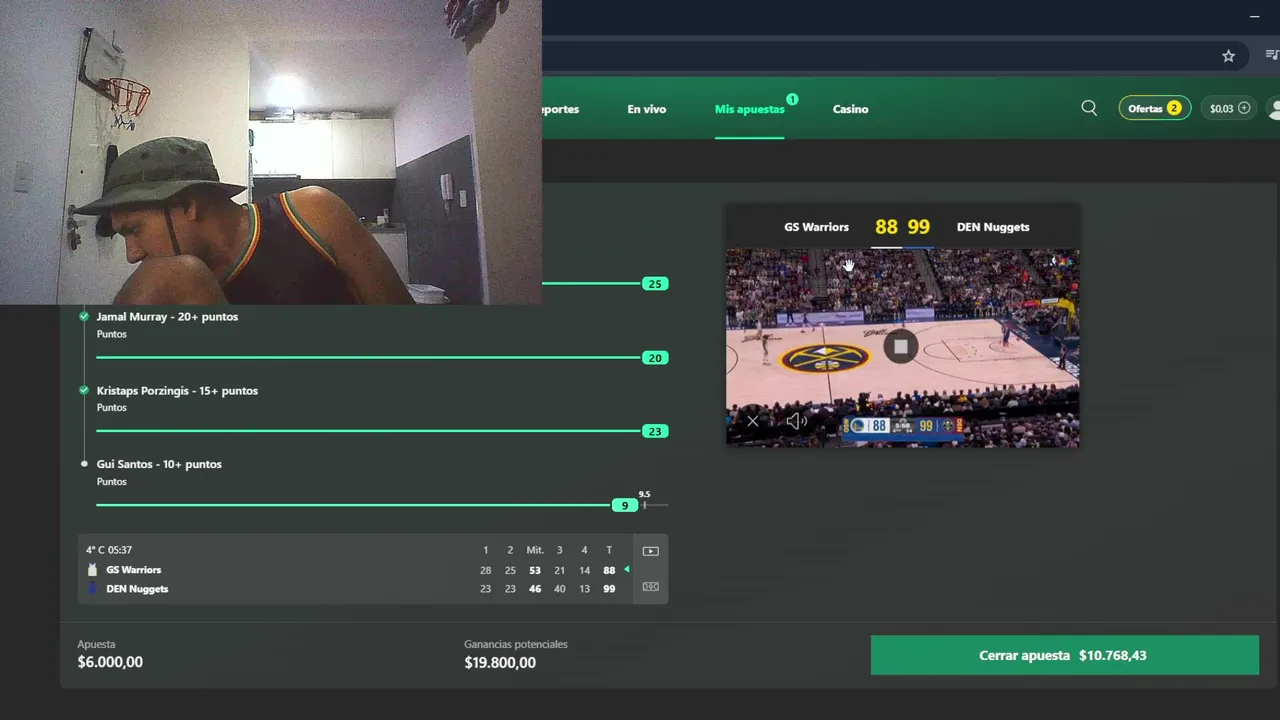Open the user account avatar
1280x720 pixels.
pyautogui.click(x=1274, y=108)
